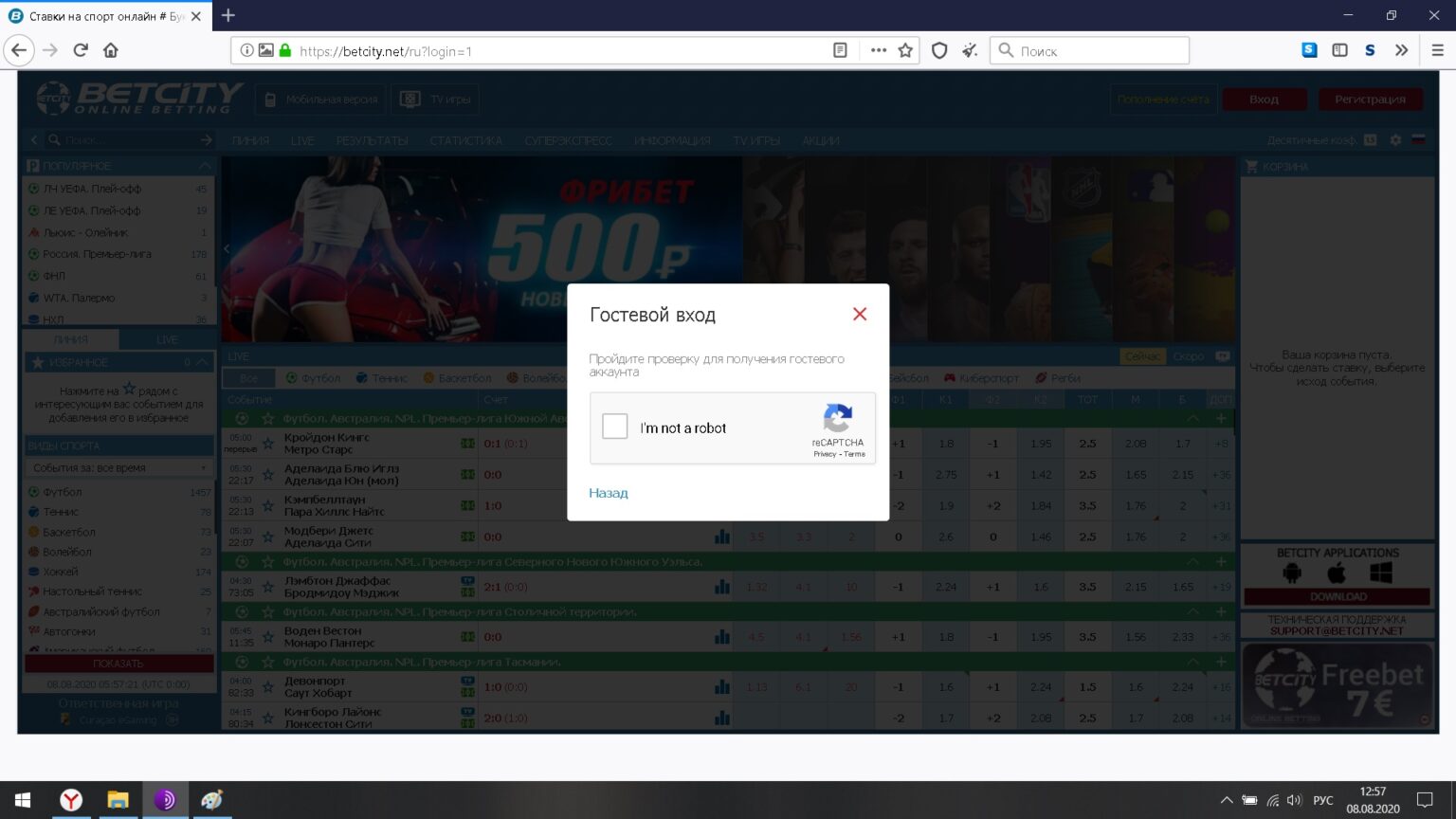
Task: Click the Вход button
Action: pos(1265,99)
